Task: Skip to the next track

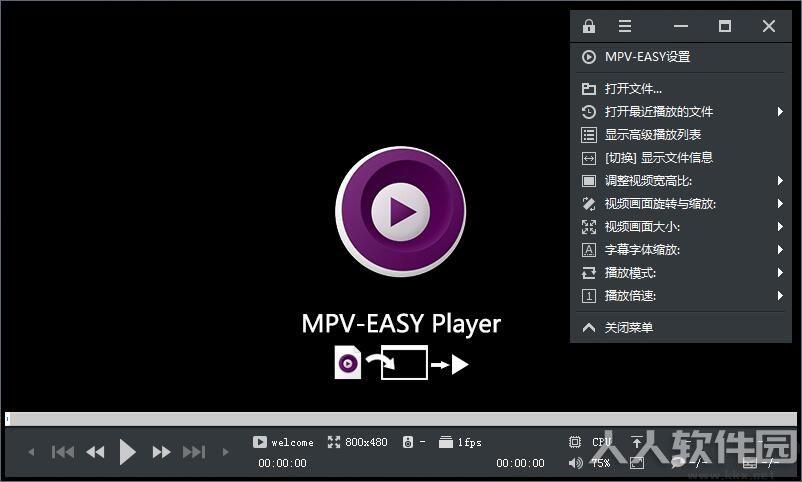Action: click(x=194, y=452)
